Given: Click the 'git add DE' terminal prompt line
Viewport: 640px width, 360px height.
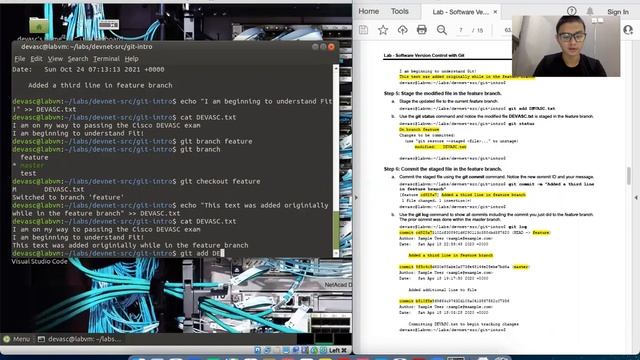Looking at the screenshot, I should (x=118, y=253).
